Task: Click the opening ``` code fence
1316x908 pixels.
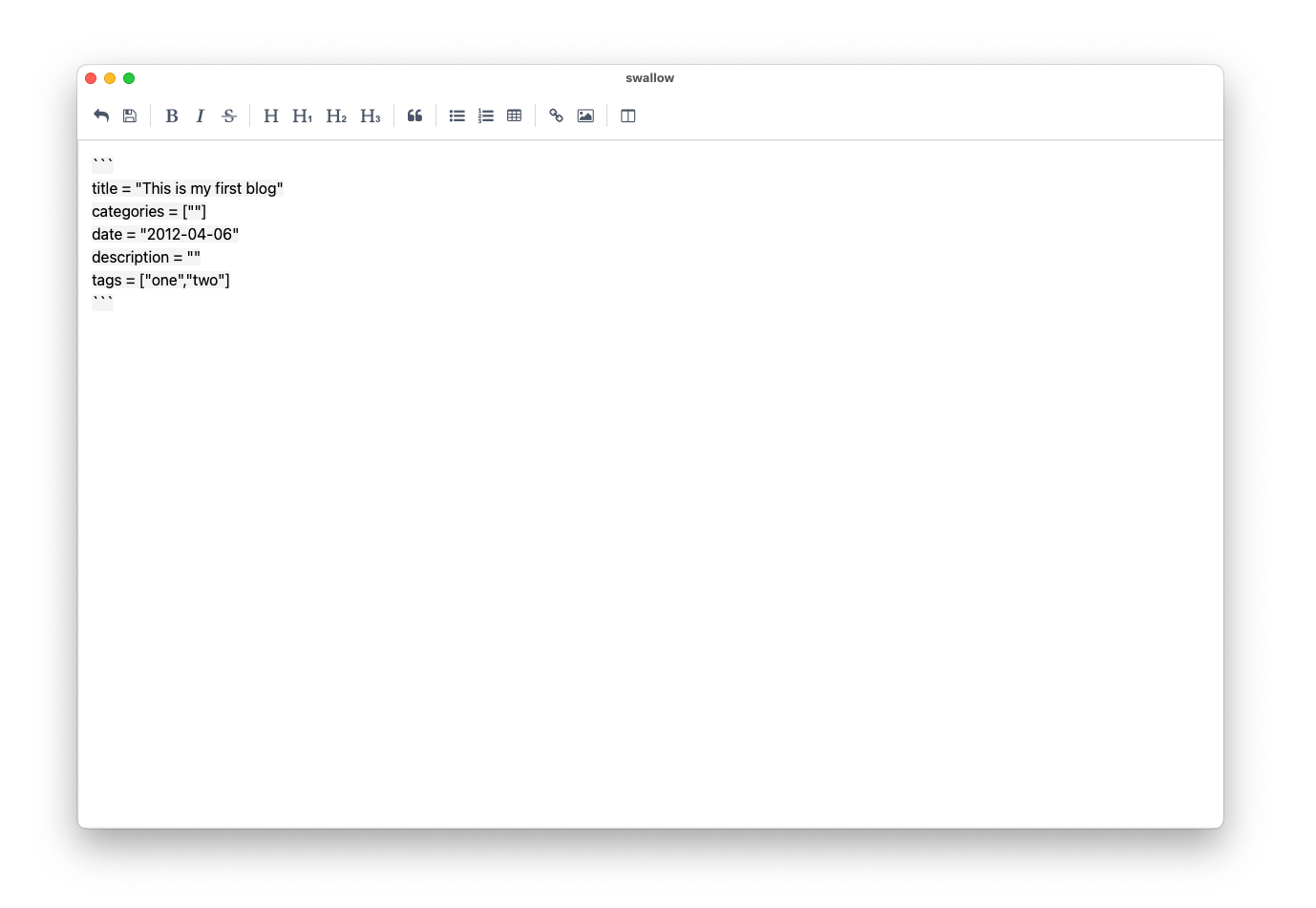Action: point(102,164)
